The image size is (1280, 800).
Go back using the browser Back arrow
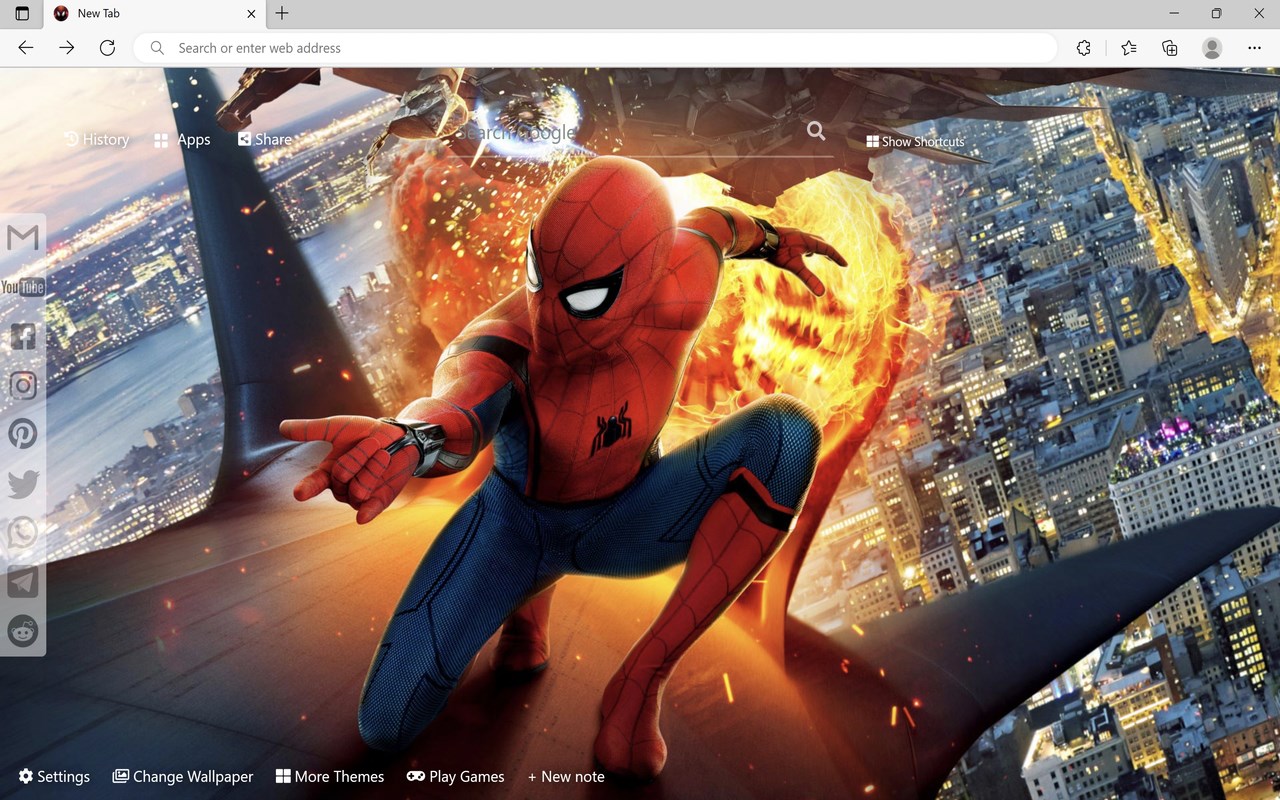26,48
